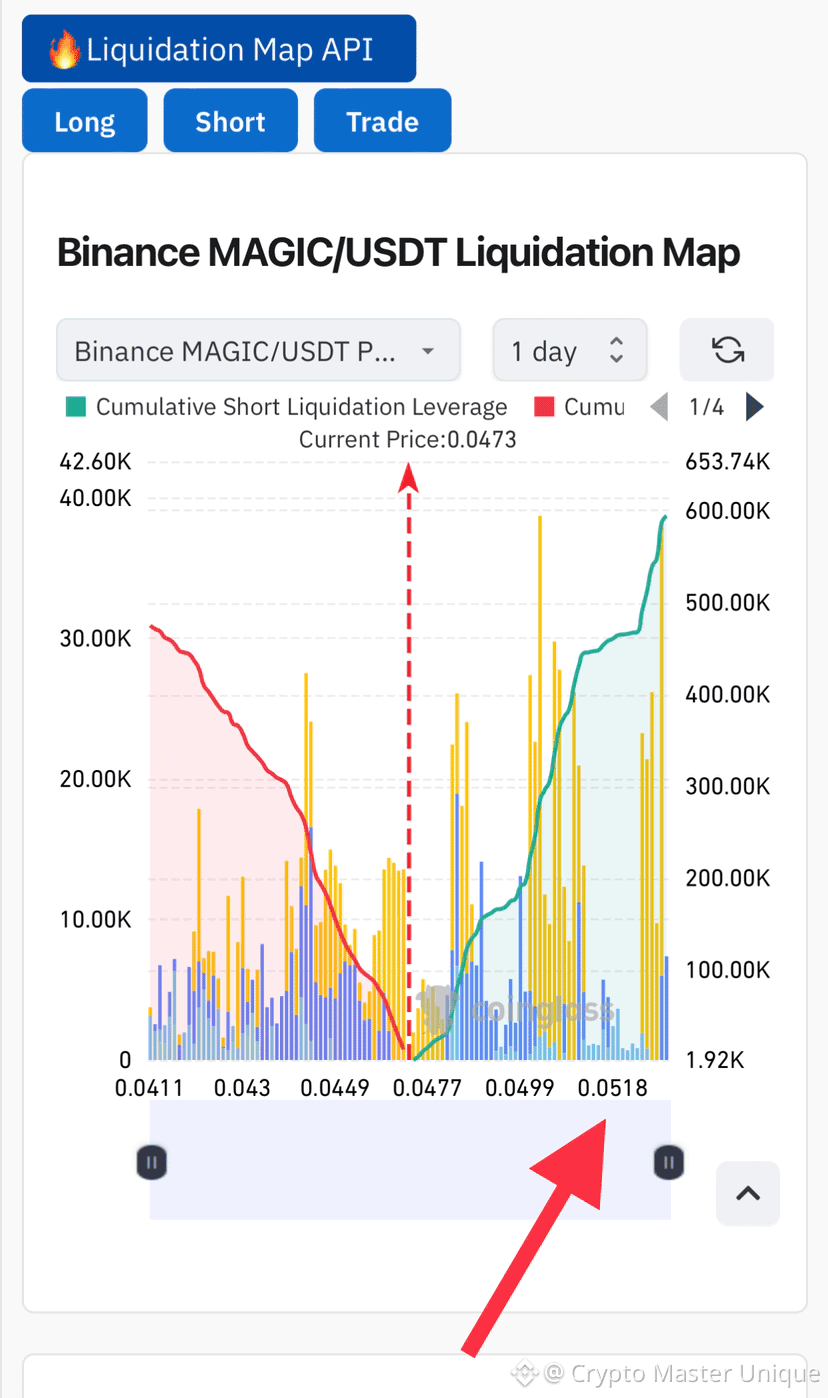Toggle the red Cumu legend entry

point(579,407)
